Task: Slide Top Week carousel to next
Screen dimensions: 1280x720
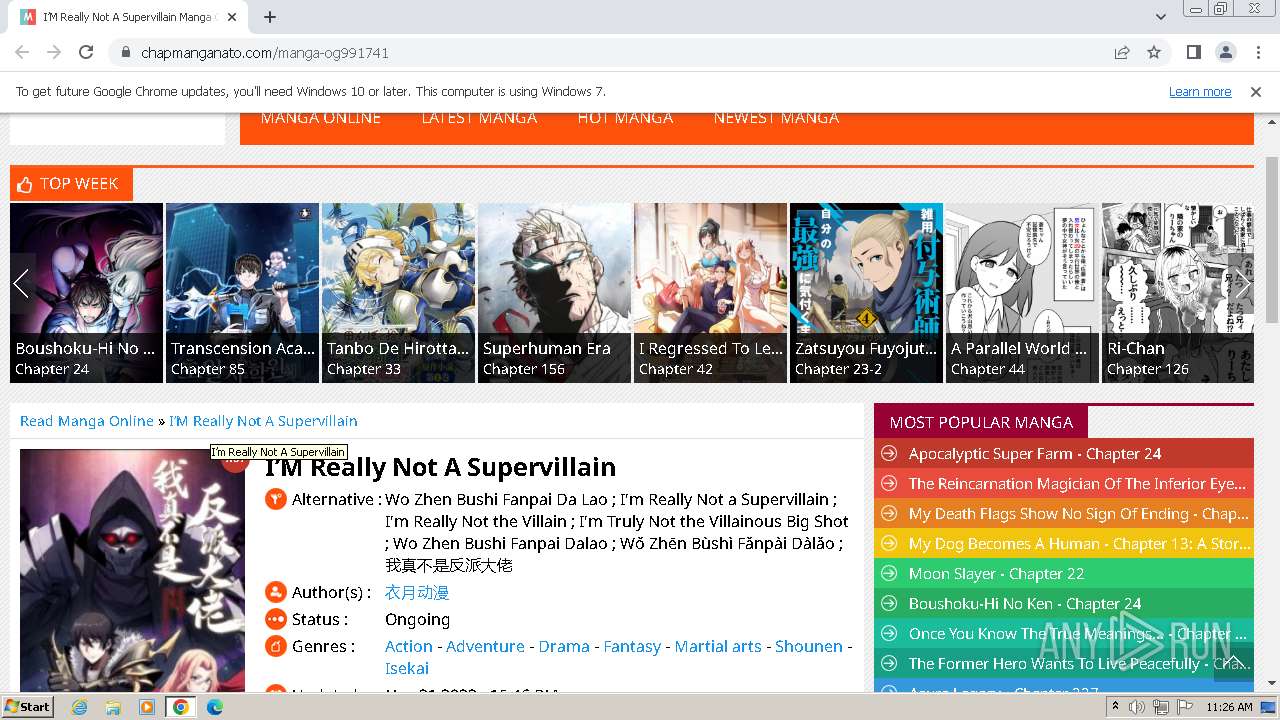Action: click(x=1241, y=283)
